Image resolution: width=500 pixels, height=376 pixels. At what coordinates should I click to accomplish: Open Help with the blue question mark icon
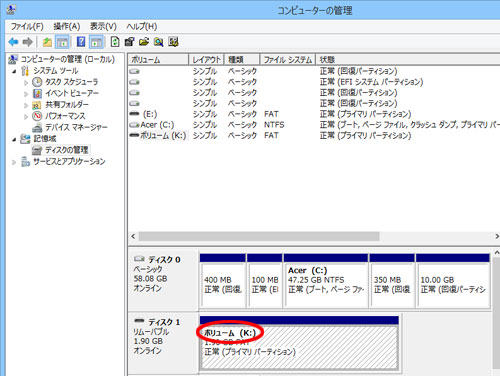tap(81, 42)
